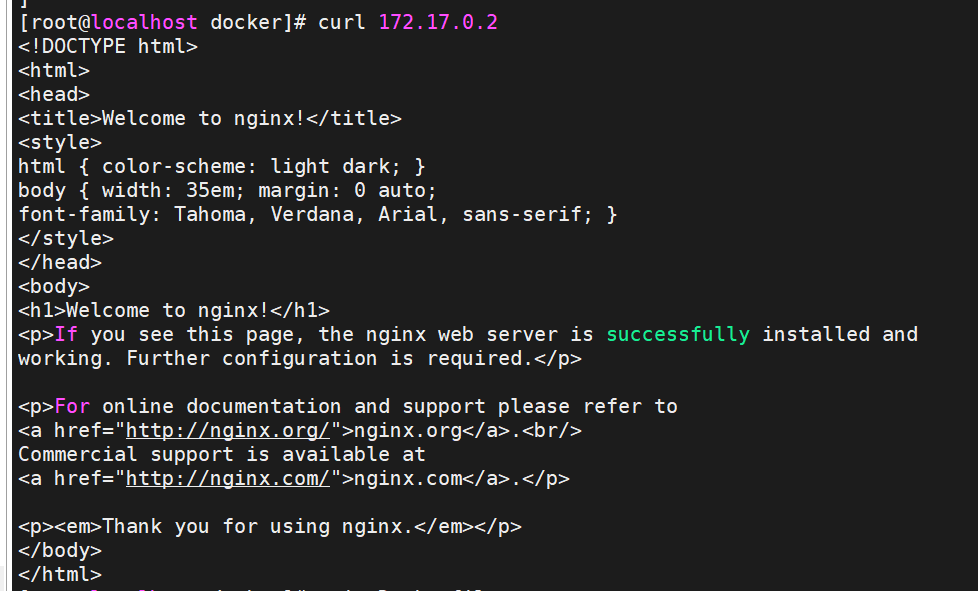Click the 'font-family: Tahoma' line
This screenshot has height=591, width=978.
pyautogui.click(x=317, y=214)
